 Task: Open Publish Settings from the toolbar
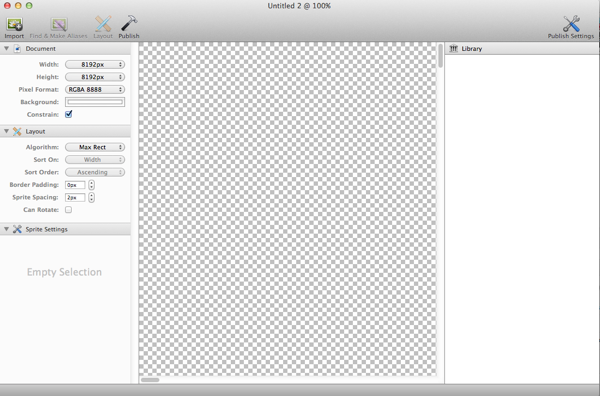pyautogui.click(x=571, y=24)
